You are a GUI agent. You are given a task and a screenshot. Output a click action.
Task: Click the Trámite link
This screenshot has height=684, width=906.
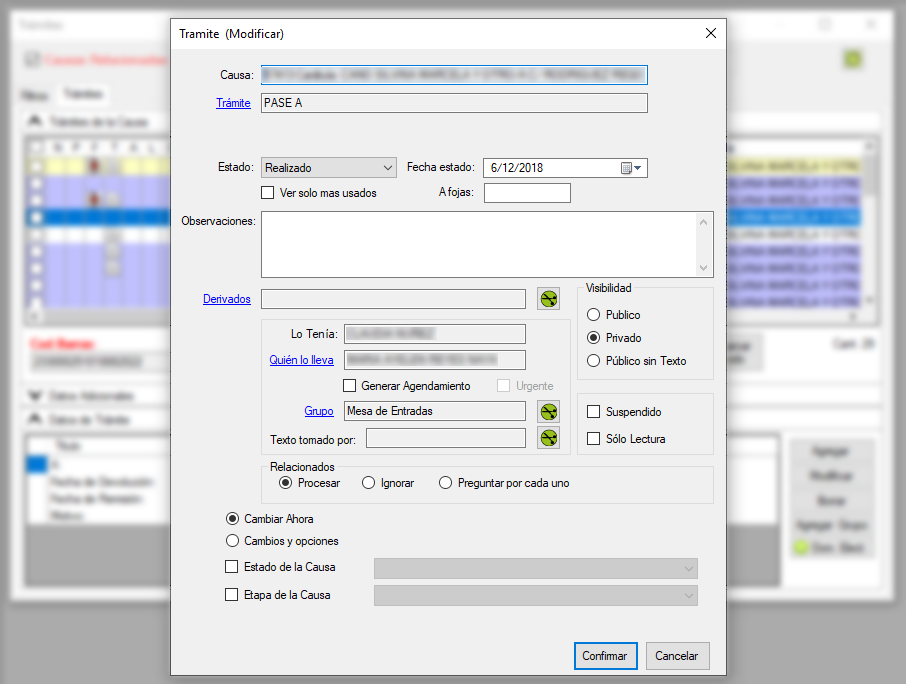pyautogui.click(x=233, y=103)
